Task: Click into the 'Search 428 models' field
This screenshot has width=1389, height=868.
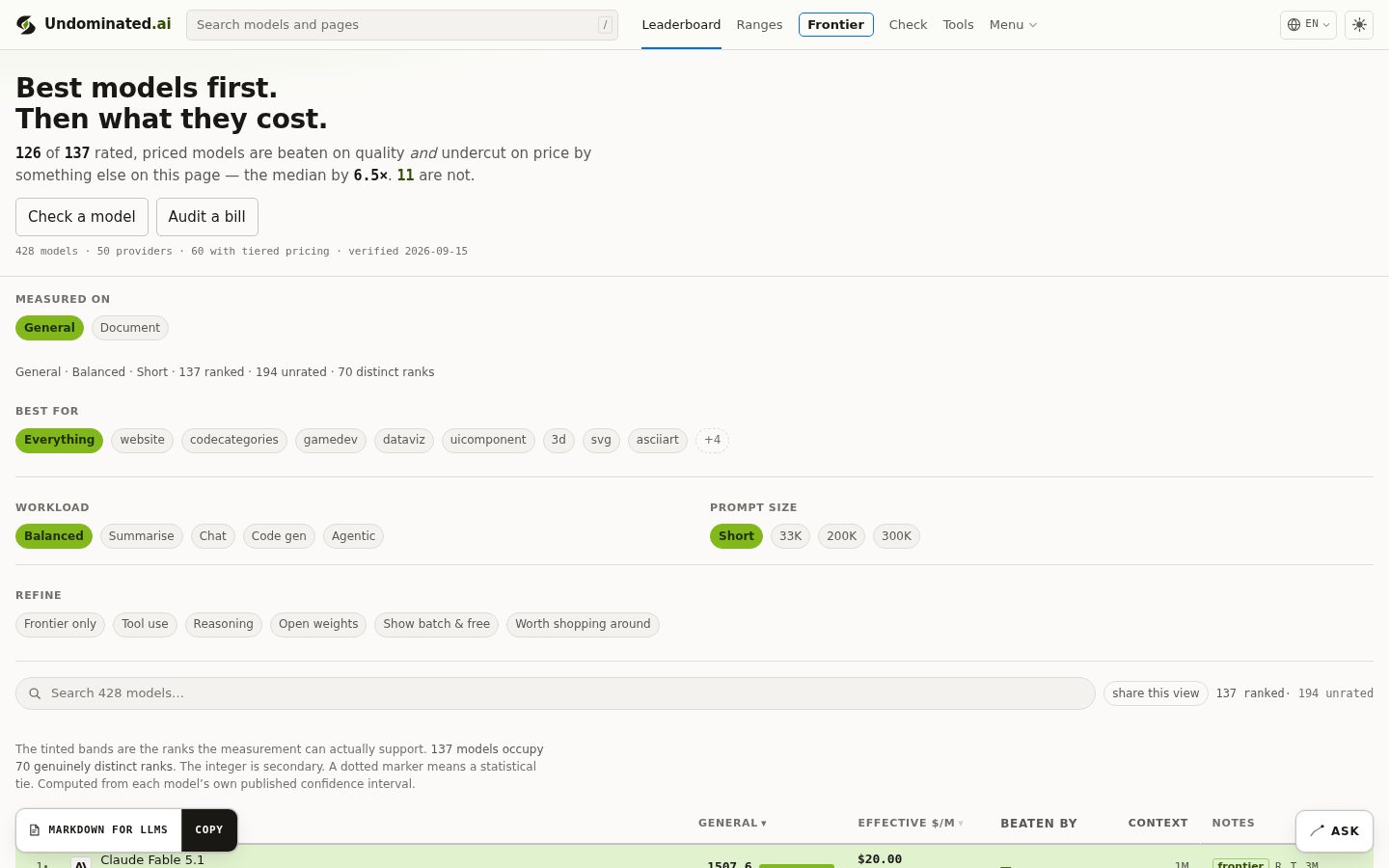Action: click(x=556, y=693)
